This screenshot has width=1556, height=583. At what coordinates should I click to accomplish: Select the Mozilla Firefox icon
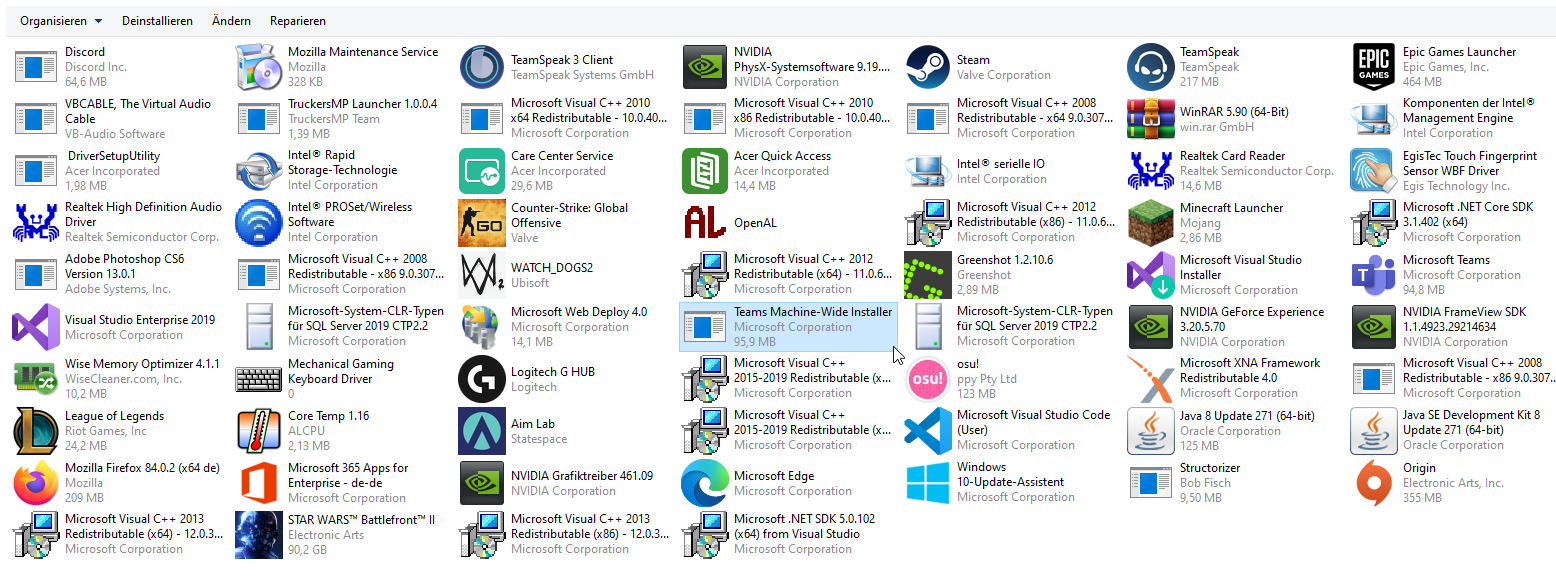pos(36,483)
